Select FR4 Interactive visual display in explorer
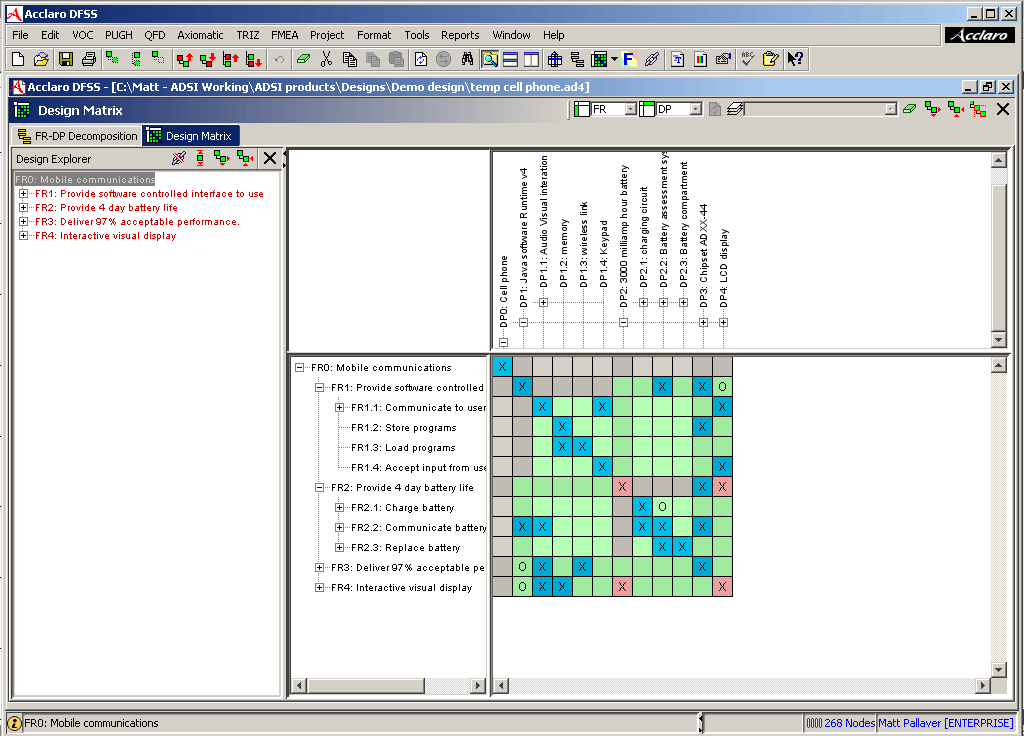 pyautogui.click(x=117, y=236)
